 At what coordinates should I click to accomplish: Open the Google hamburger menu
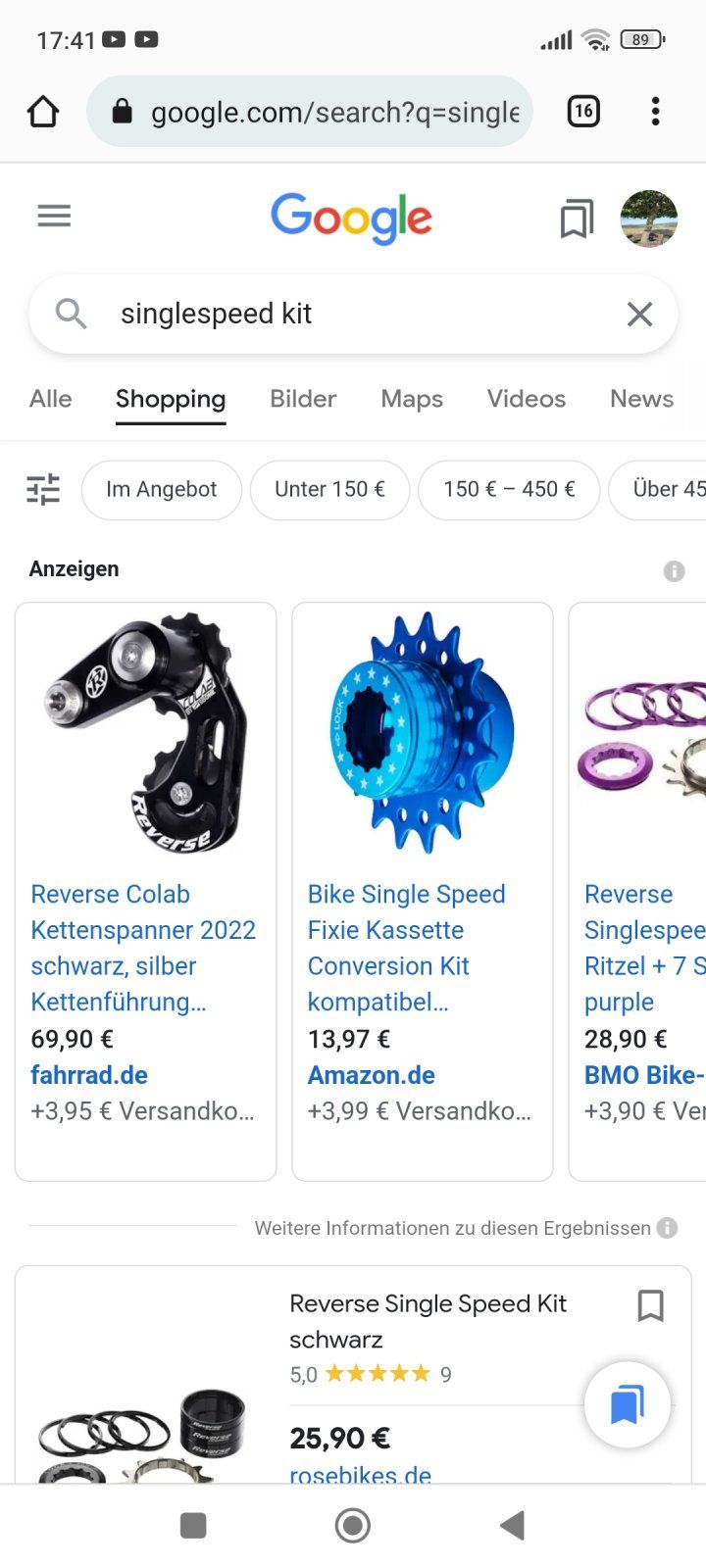coord(54,216)
